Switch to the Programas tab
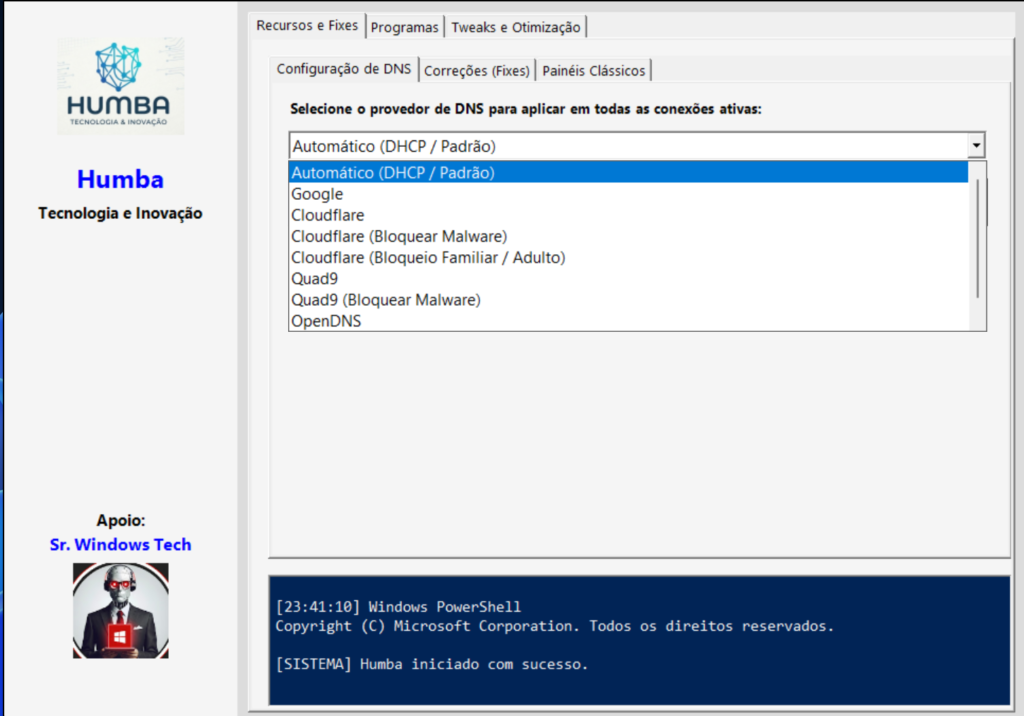 pyautogui.click(x=404, y=27)
